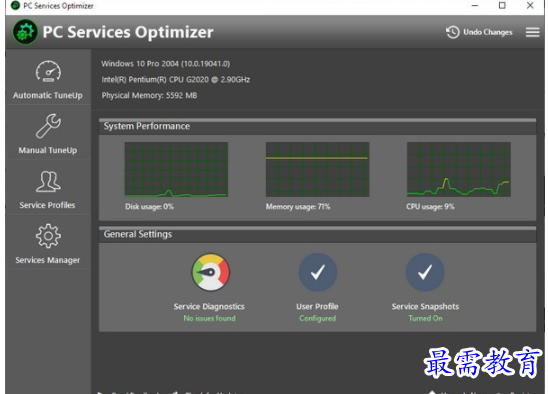Click the Service Snapshots checkmark icon

pyautogui.click(x=425, y=272)
